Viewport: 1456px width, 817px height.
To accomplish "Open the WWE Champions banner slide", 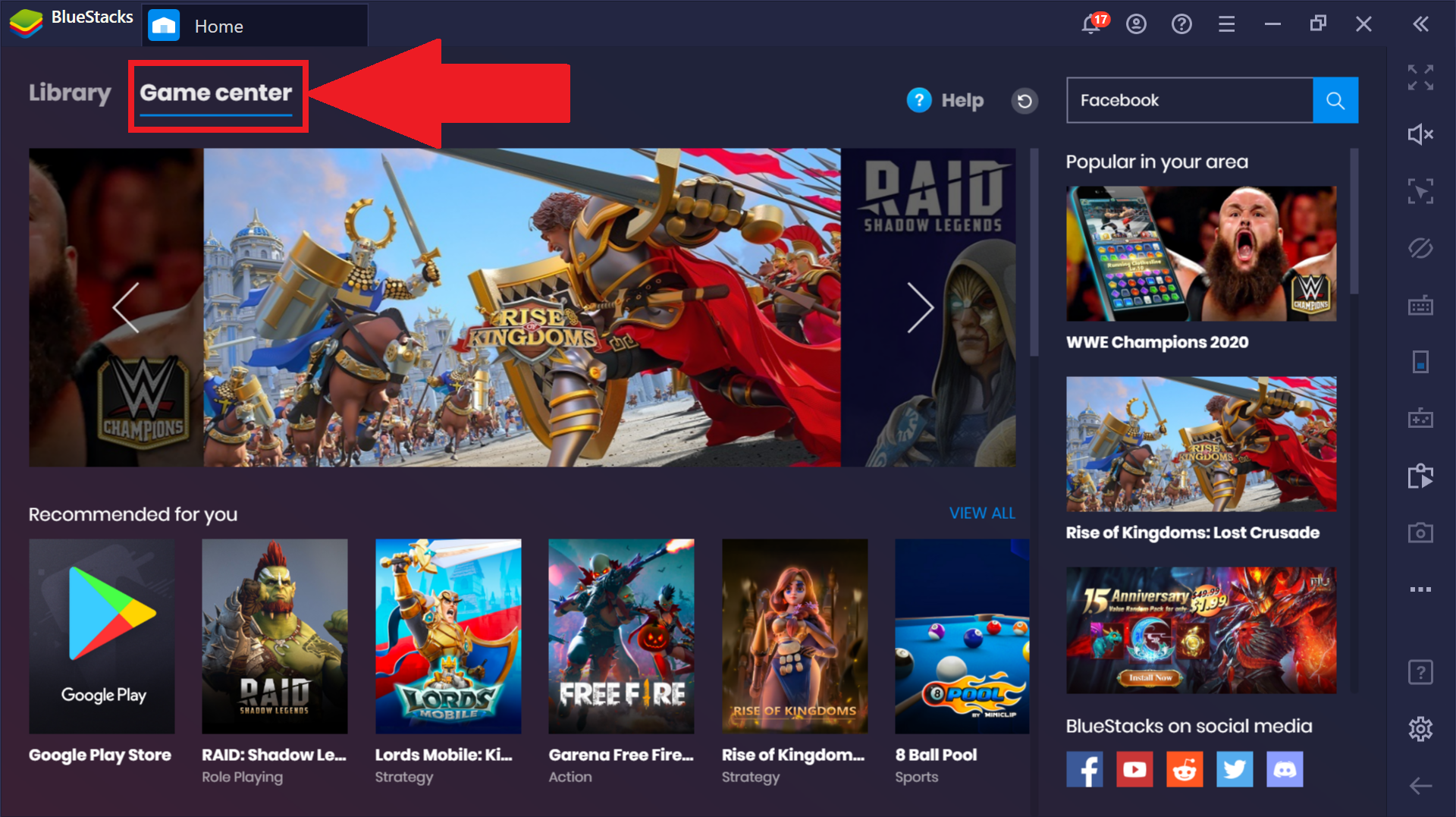I will 116,307.
